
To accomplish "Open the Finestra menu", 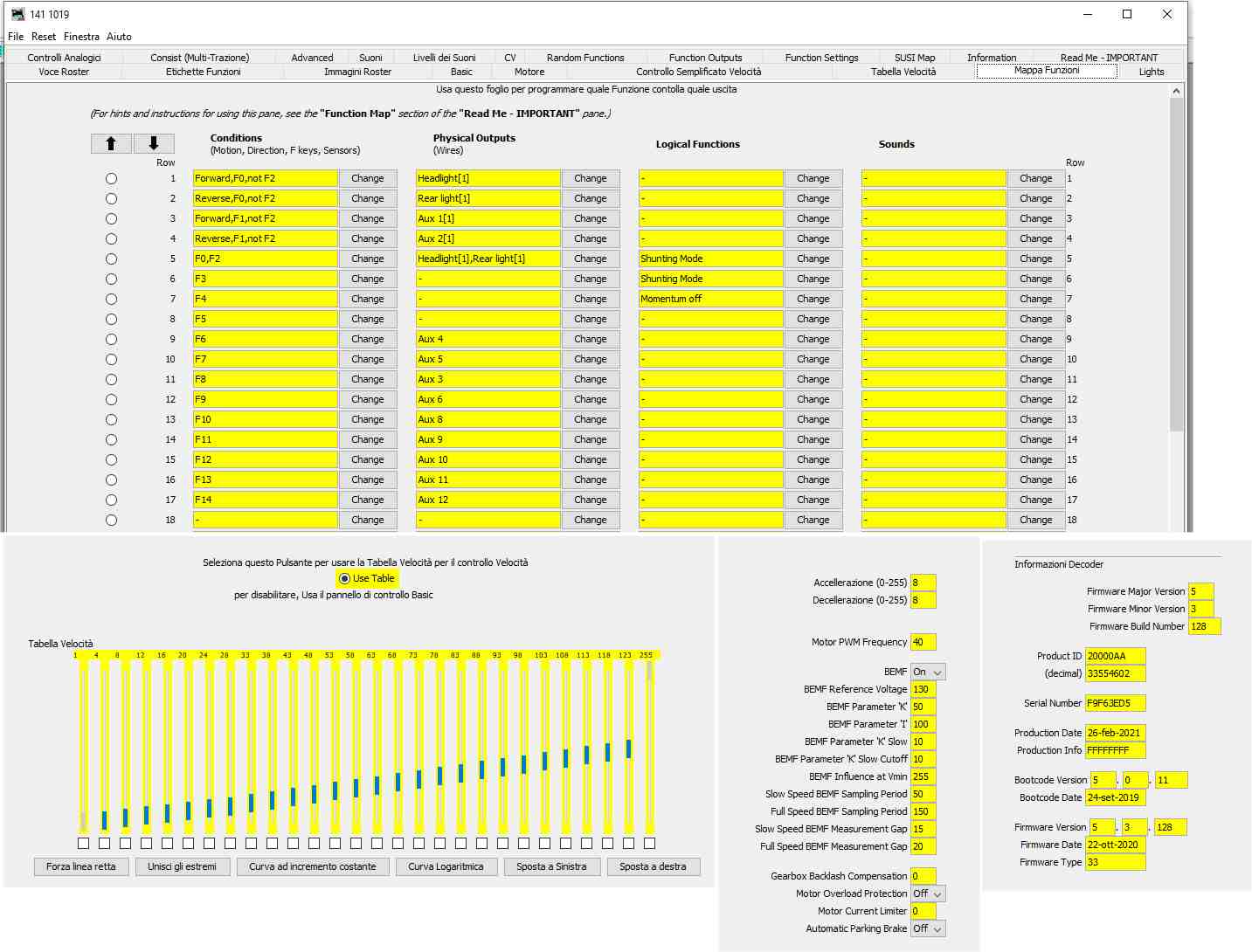I will click(81, 37).
